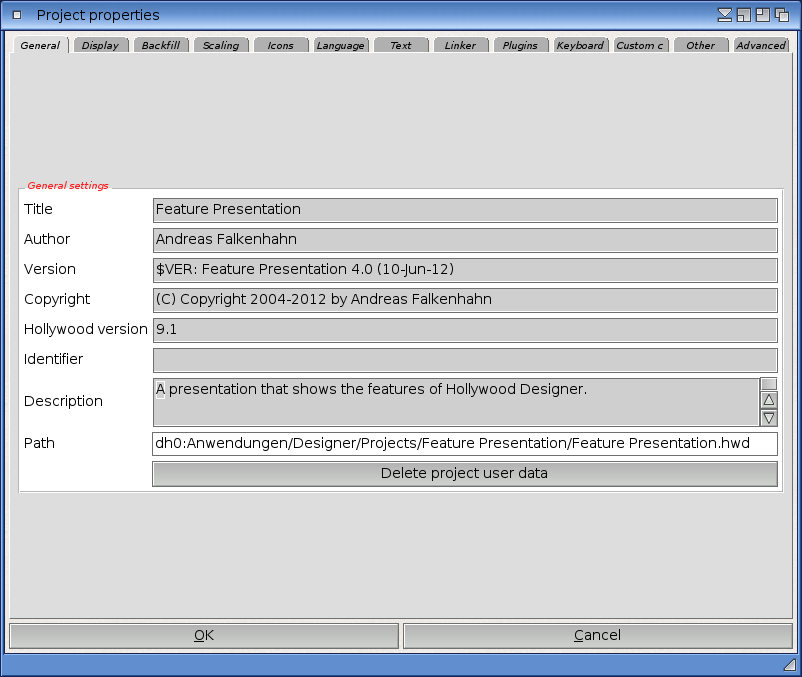Viewport: 802px width, 677px height.
Task: Click the window depth gadget in title bar
Action: pos(782,15)
